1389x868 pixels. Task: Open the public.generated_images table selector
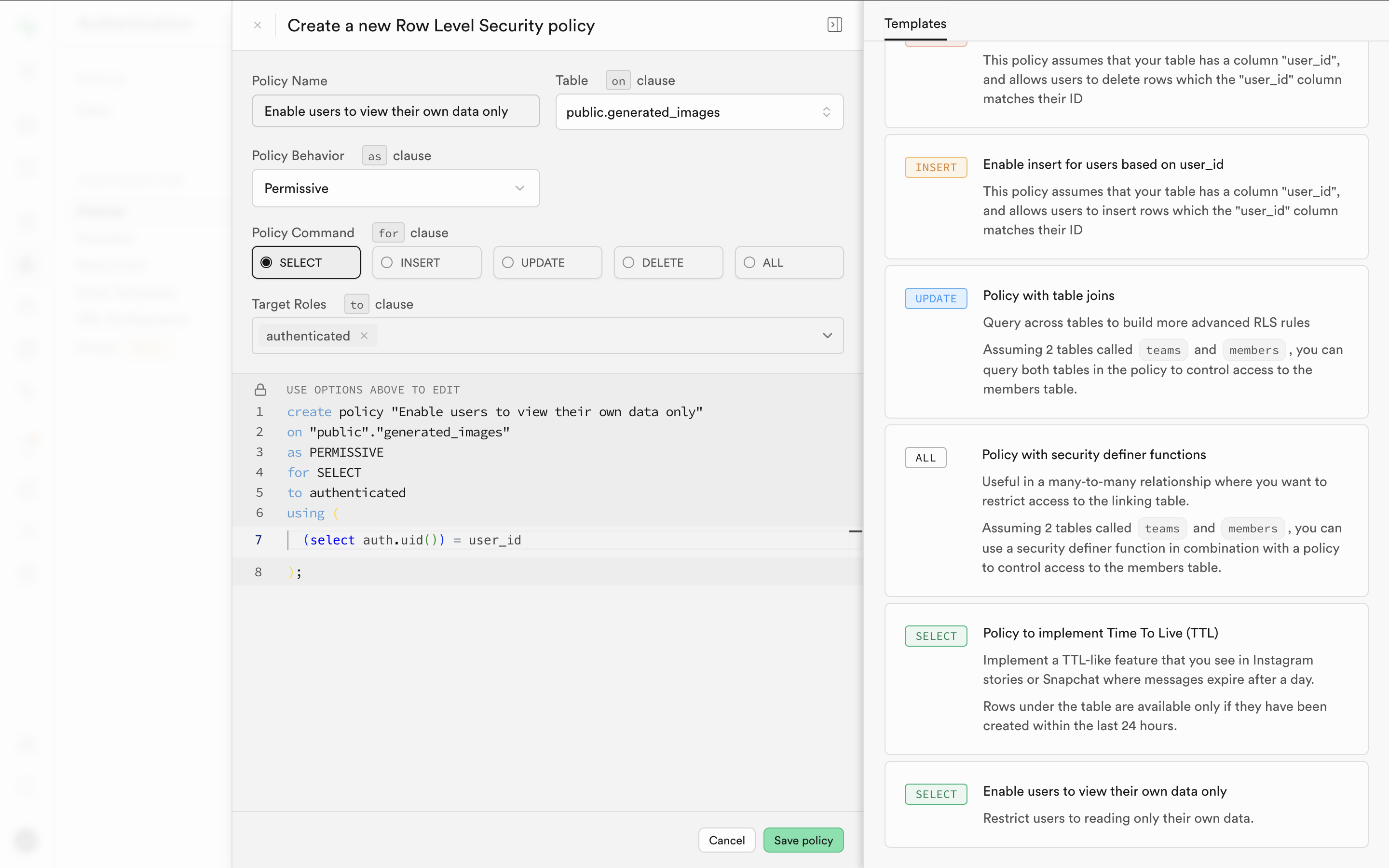click(699, 112)
